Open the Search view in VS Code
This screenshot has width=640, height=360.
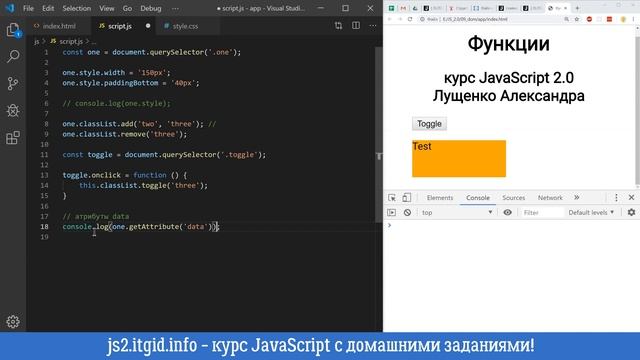click(13, 56)
